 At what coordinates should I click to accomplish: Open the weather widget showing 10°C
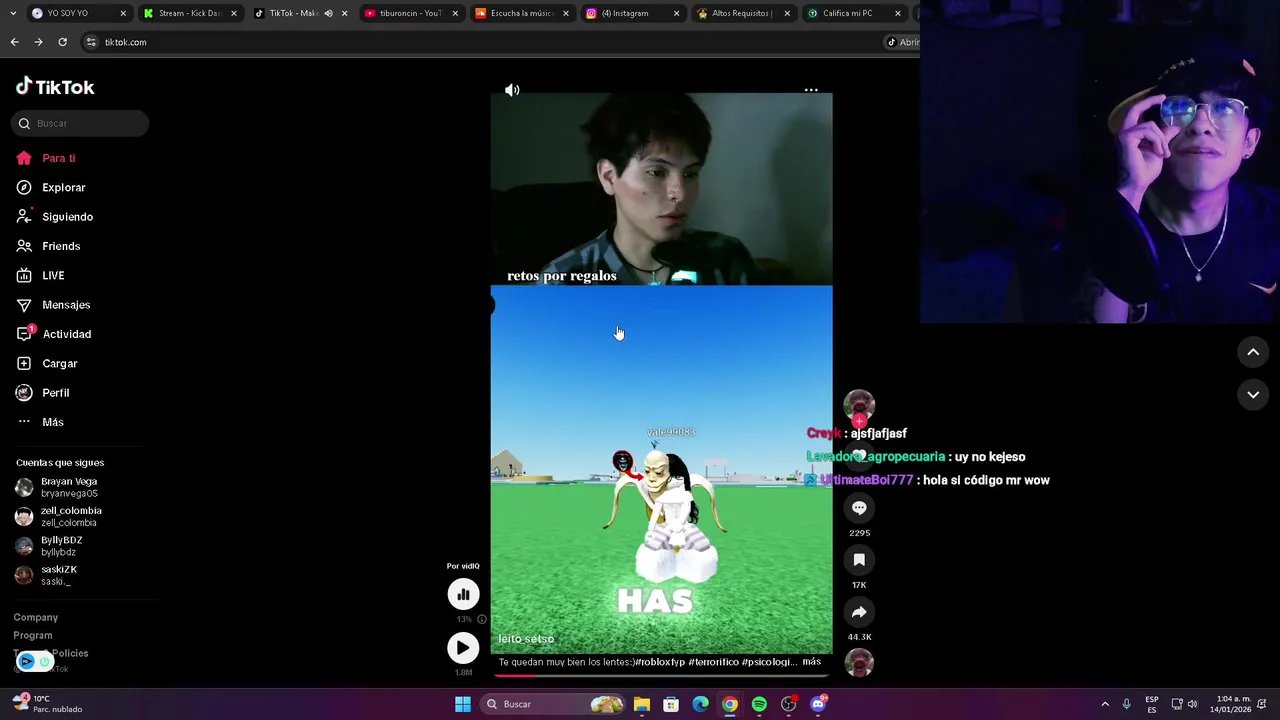(x=48, y=704)
